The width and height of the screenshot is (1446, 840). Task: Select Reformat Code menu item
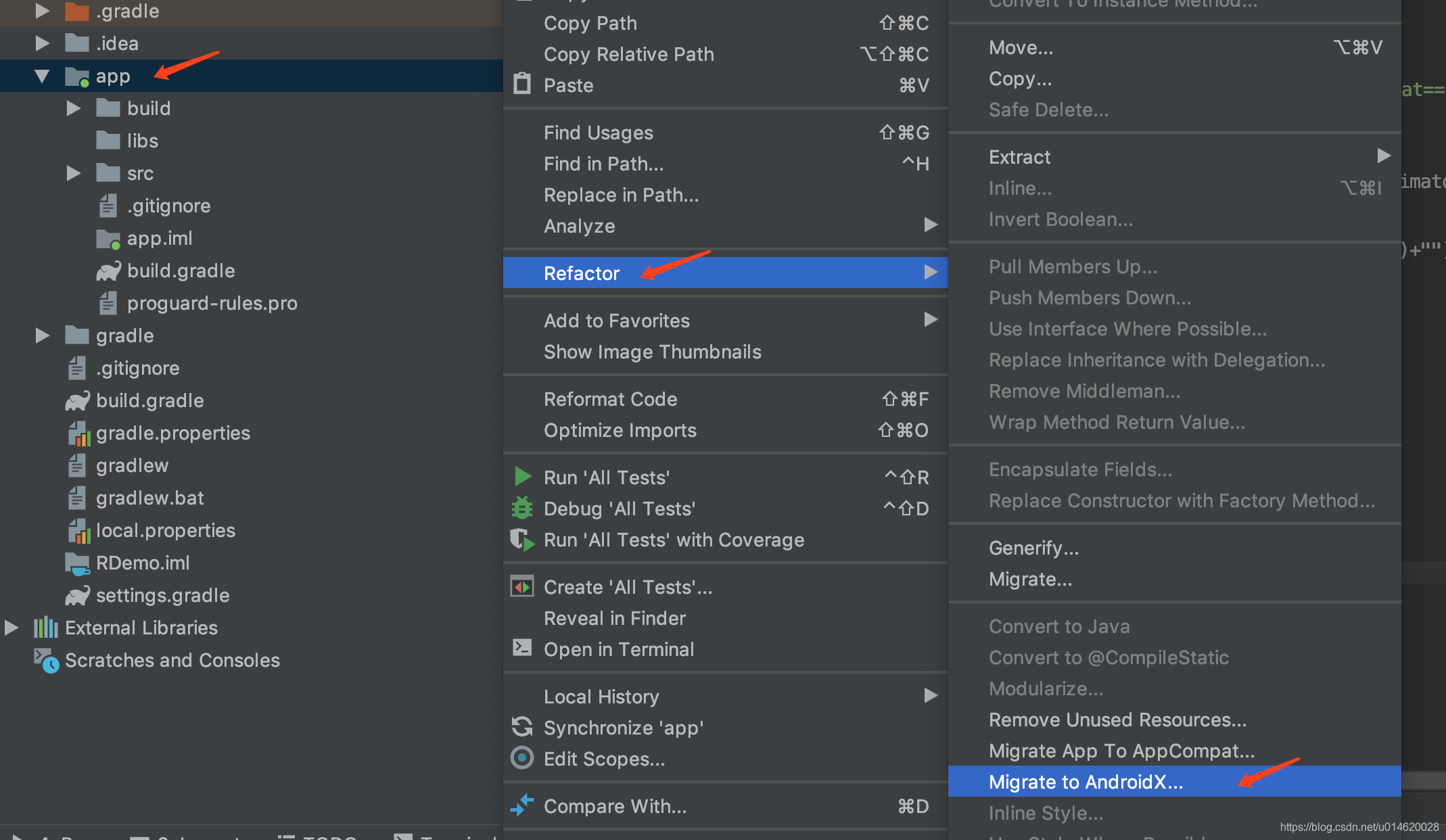pyautogui.click(x=725, y=399)
